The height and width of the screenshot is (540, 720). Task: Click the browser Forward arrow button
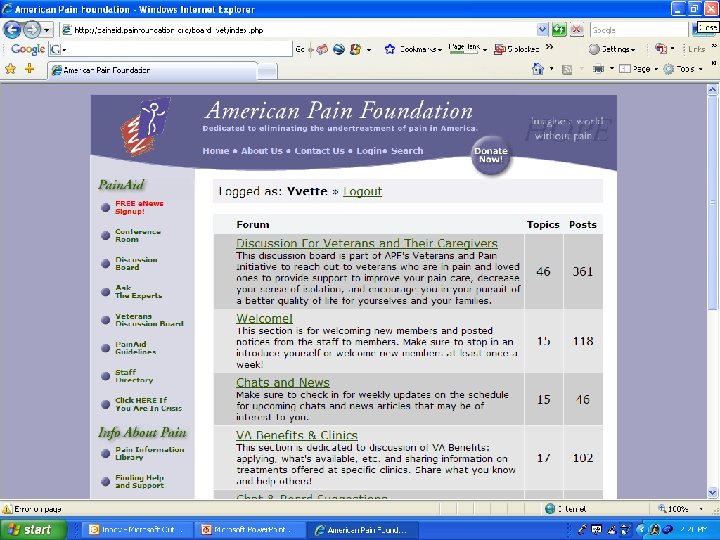click(x=31, y=30)
